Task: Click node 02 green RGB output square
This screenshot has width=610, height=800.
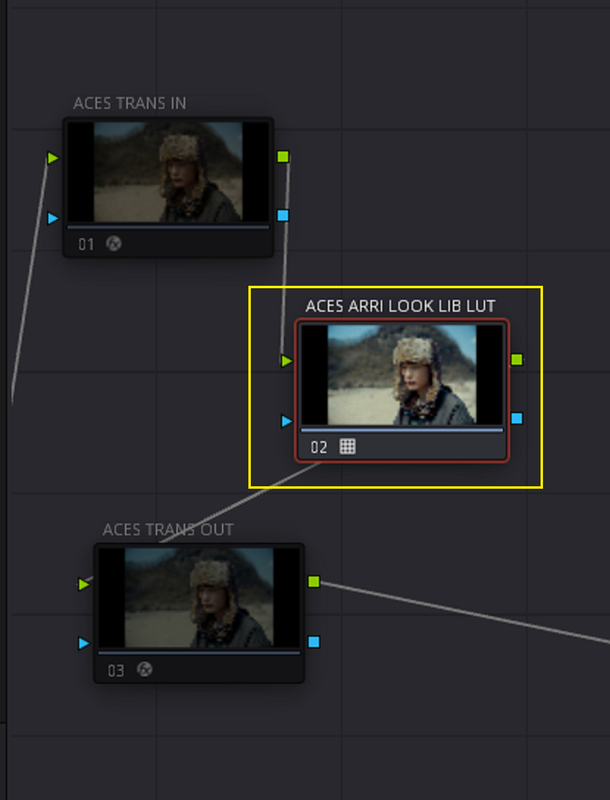Action: click(517, 360)
